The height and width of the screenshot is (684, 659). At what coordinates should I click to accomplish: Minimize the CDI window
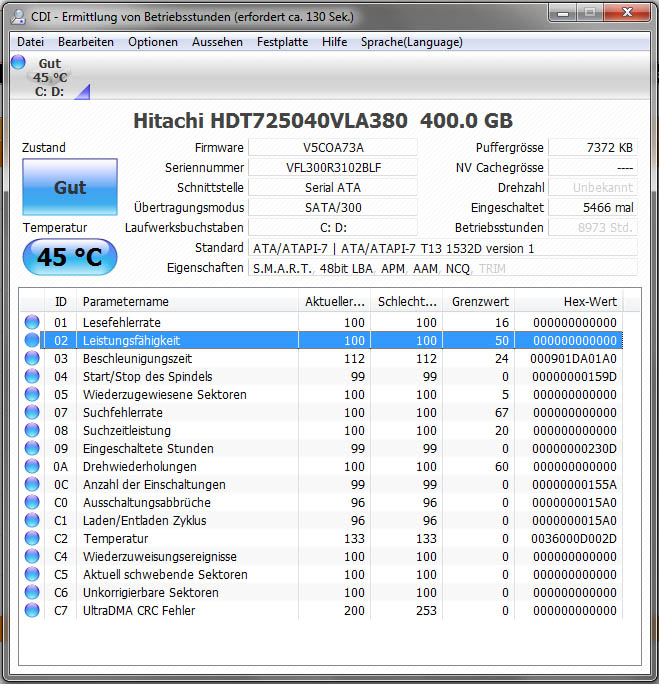point(563,13)
